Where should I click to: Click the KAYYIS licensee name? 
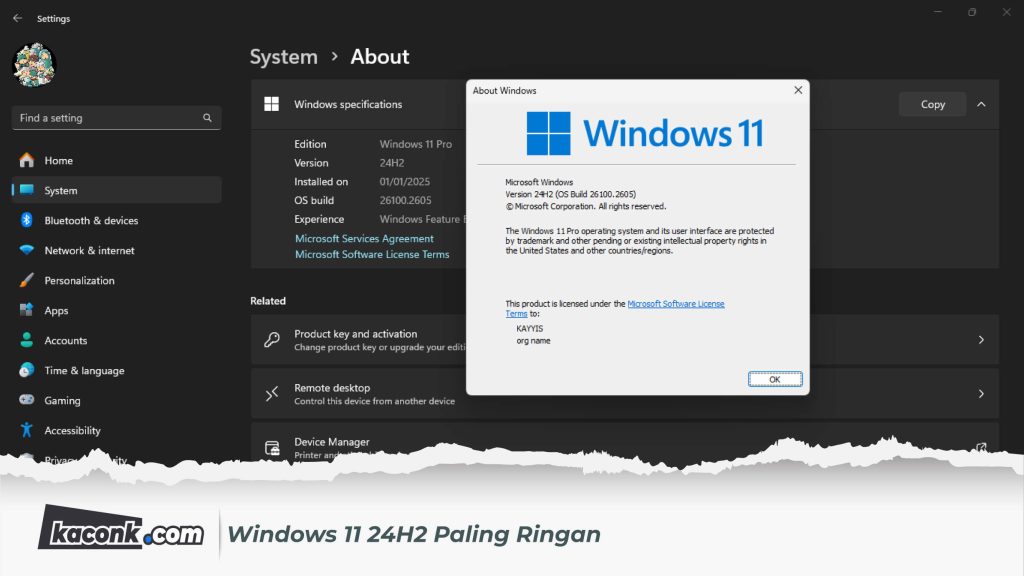click(x=530, y=328)
